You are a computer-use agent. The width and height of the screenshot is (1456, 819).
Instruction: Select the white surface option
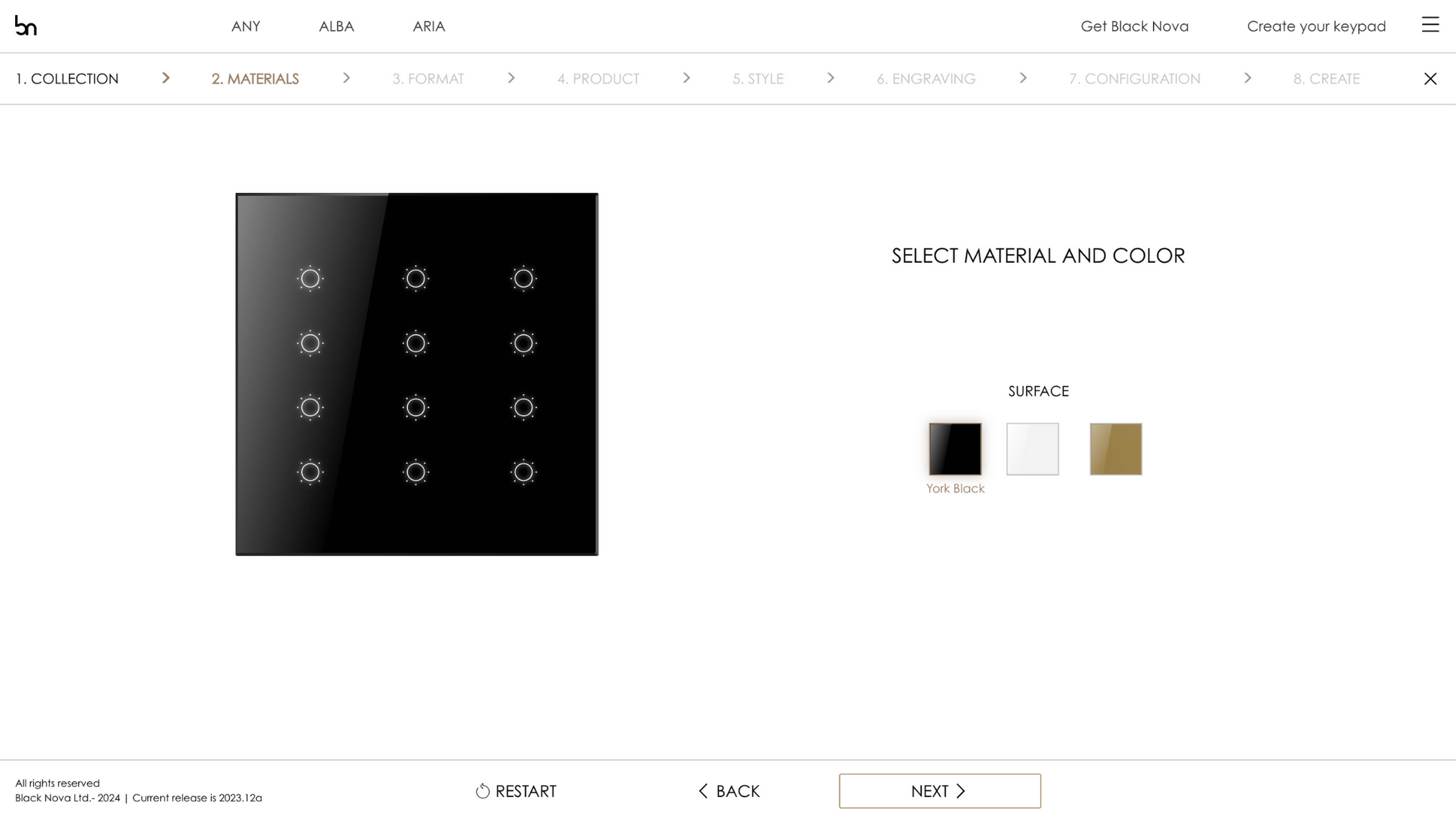tap(1033, 449)
